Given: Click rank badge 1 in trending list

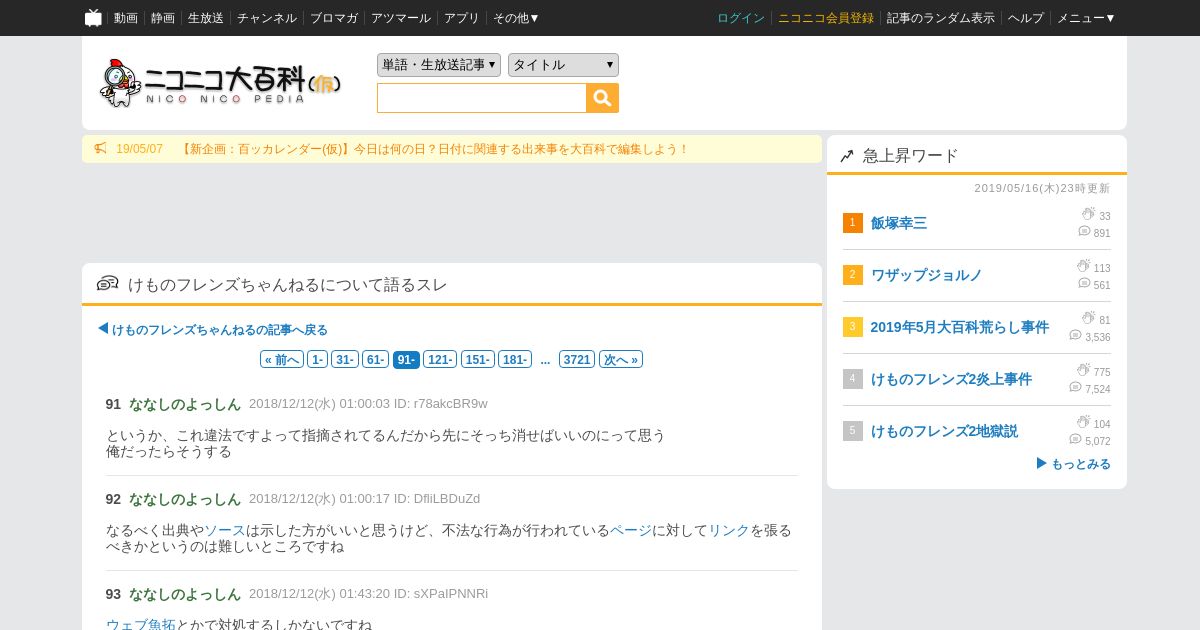Looking at the screenshot, I should (x=852, y=223).
